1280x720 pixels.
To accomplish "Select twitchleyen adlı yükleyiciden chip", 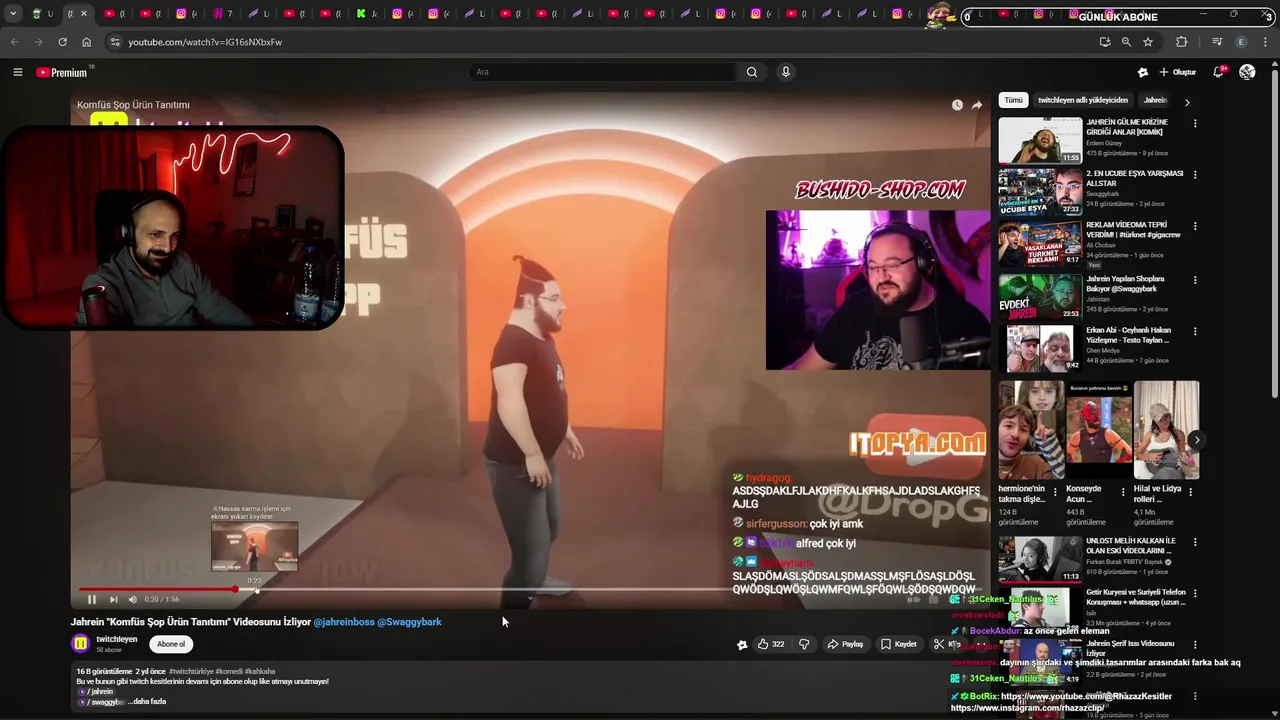I will click(1083, 100).
